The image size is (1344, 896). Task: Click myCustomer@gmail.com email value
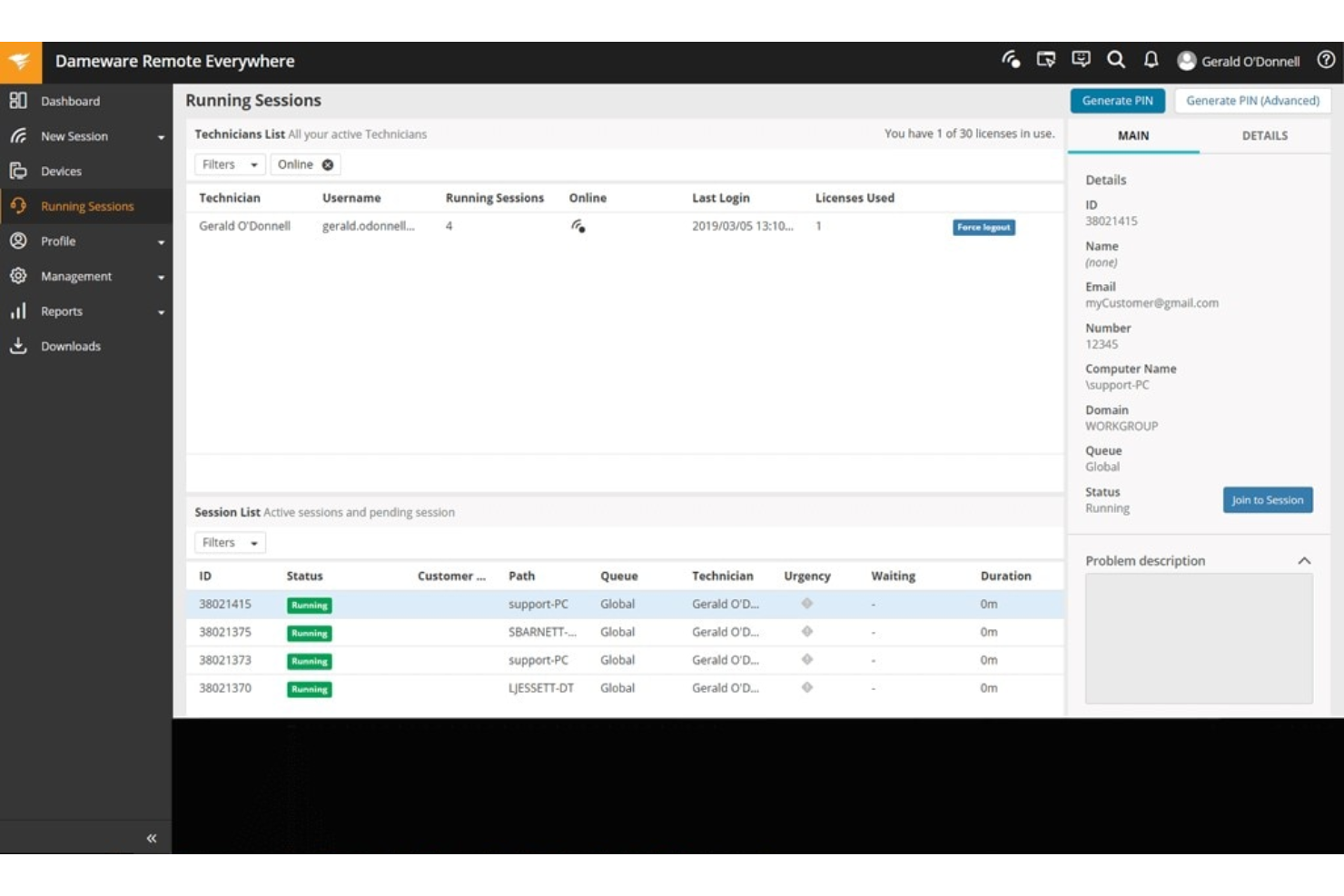1151,303
